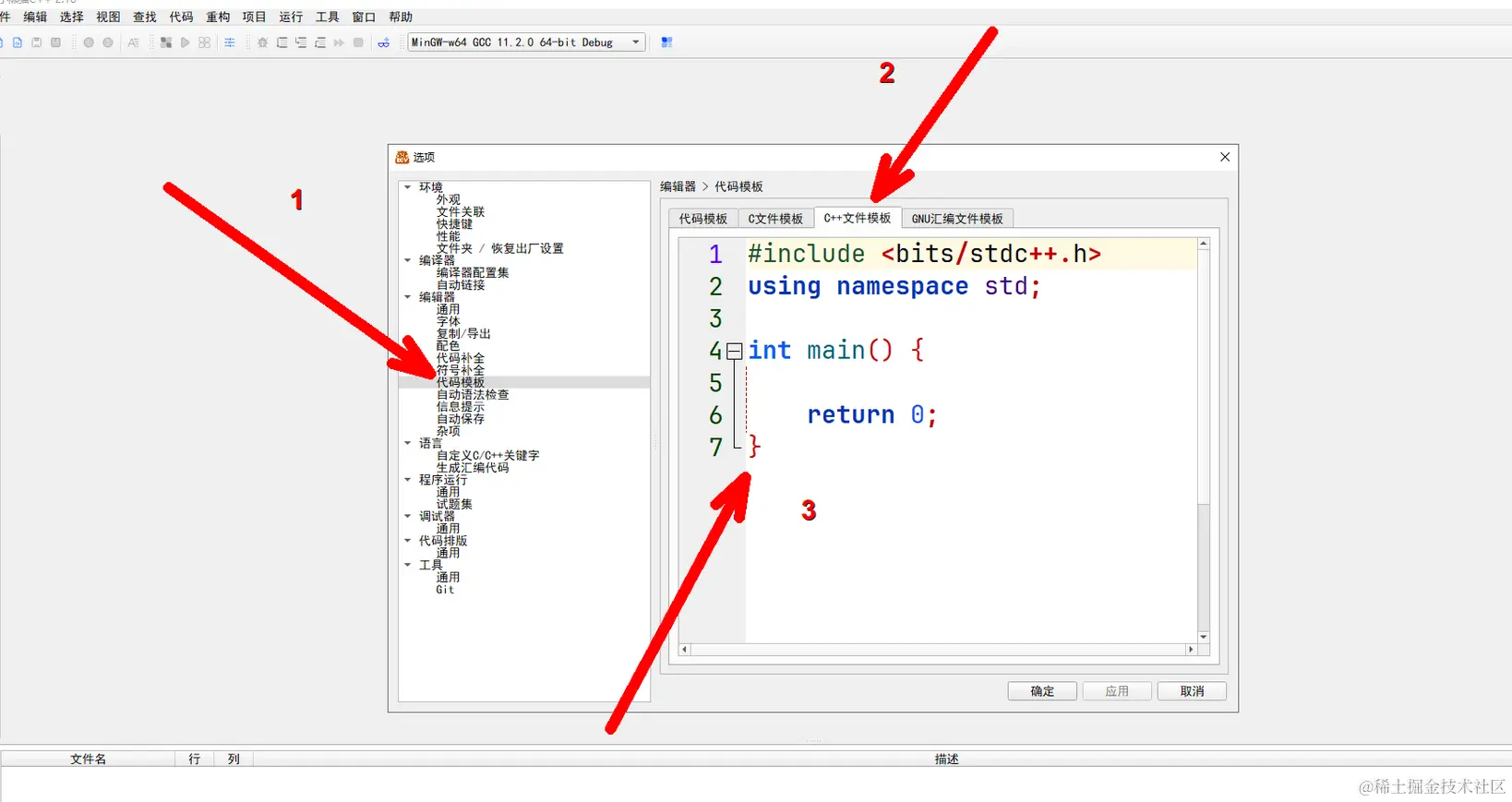This screenshot has height=802, width=1512.
Task: Open the 重构 menu
Action: [x=218, y=17]
